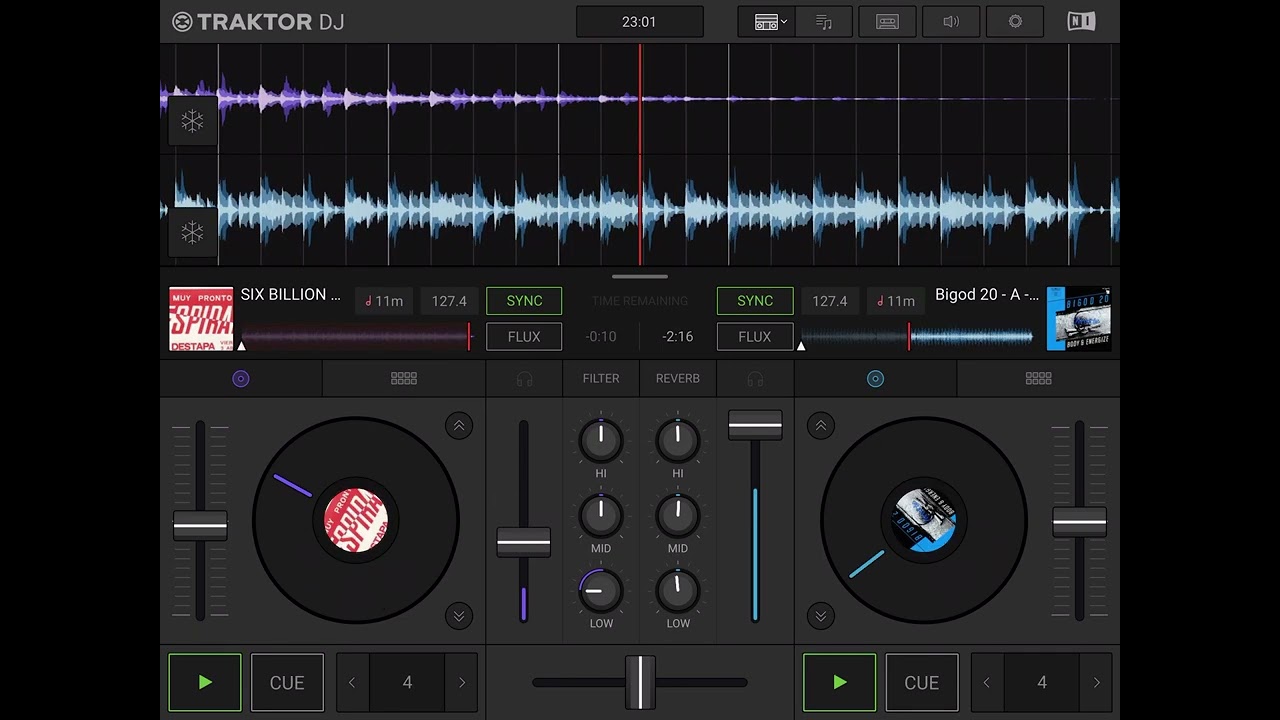Screen dimensions: 1280x720
Task: Select the left deck key 11m
Action: [384, 301]
